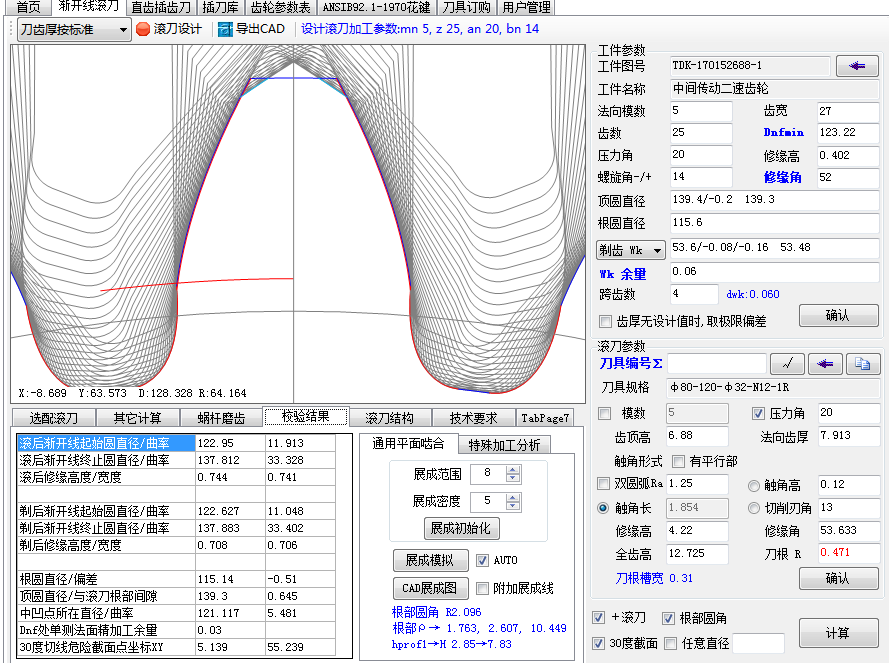The image size is (889, 663).
Task: Click the 工件名称 input field
Action: point(774,88)
